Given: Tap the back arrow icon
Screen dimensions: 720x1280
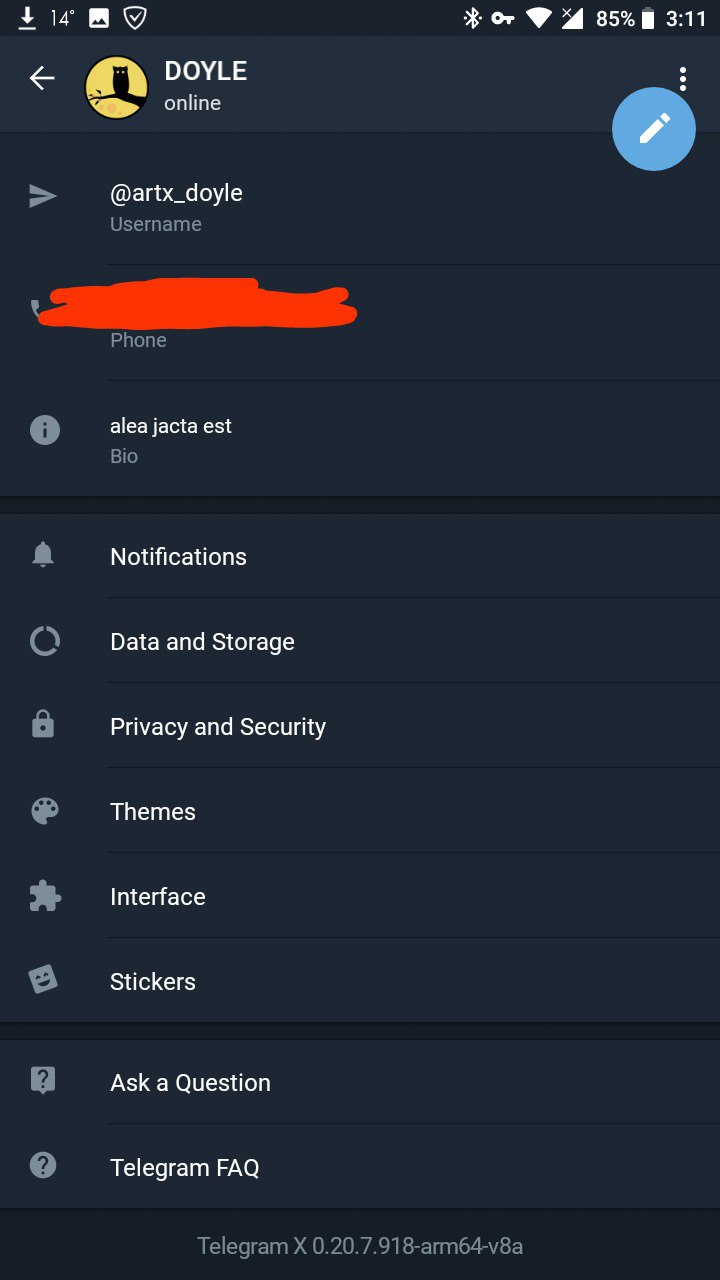Looking at the screenshot, I should pyautogui.click(x=42, y=78).
